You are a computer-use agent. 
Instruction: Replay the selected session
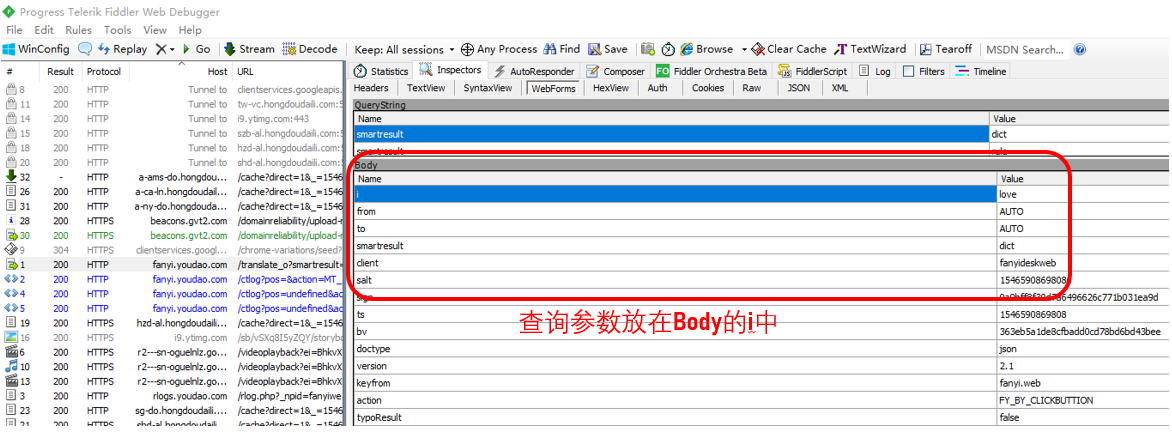[x=122, y=49]
